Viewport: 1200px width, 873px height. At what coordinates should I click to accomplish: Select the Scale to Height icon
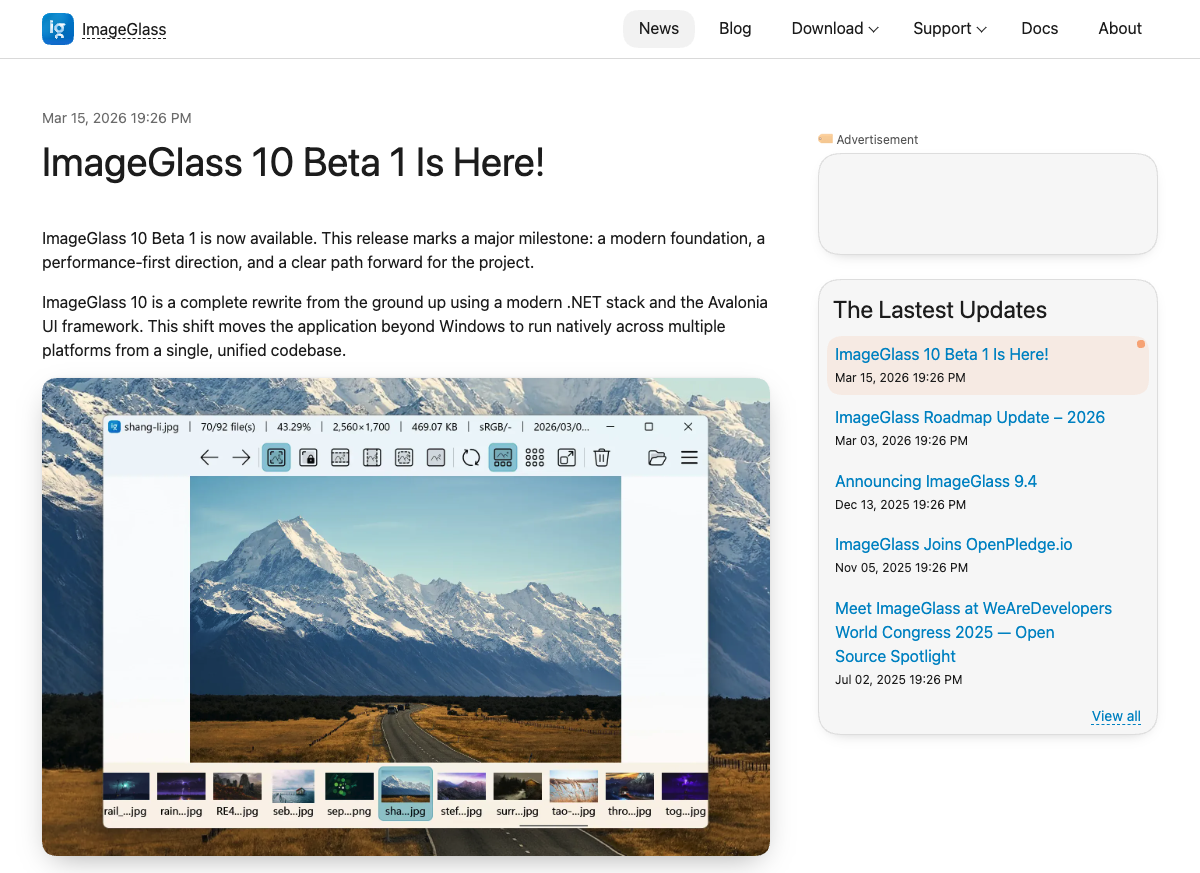click(372, 457)
